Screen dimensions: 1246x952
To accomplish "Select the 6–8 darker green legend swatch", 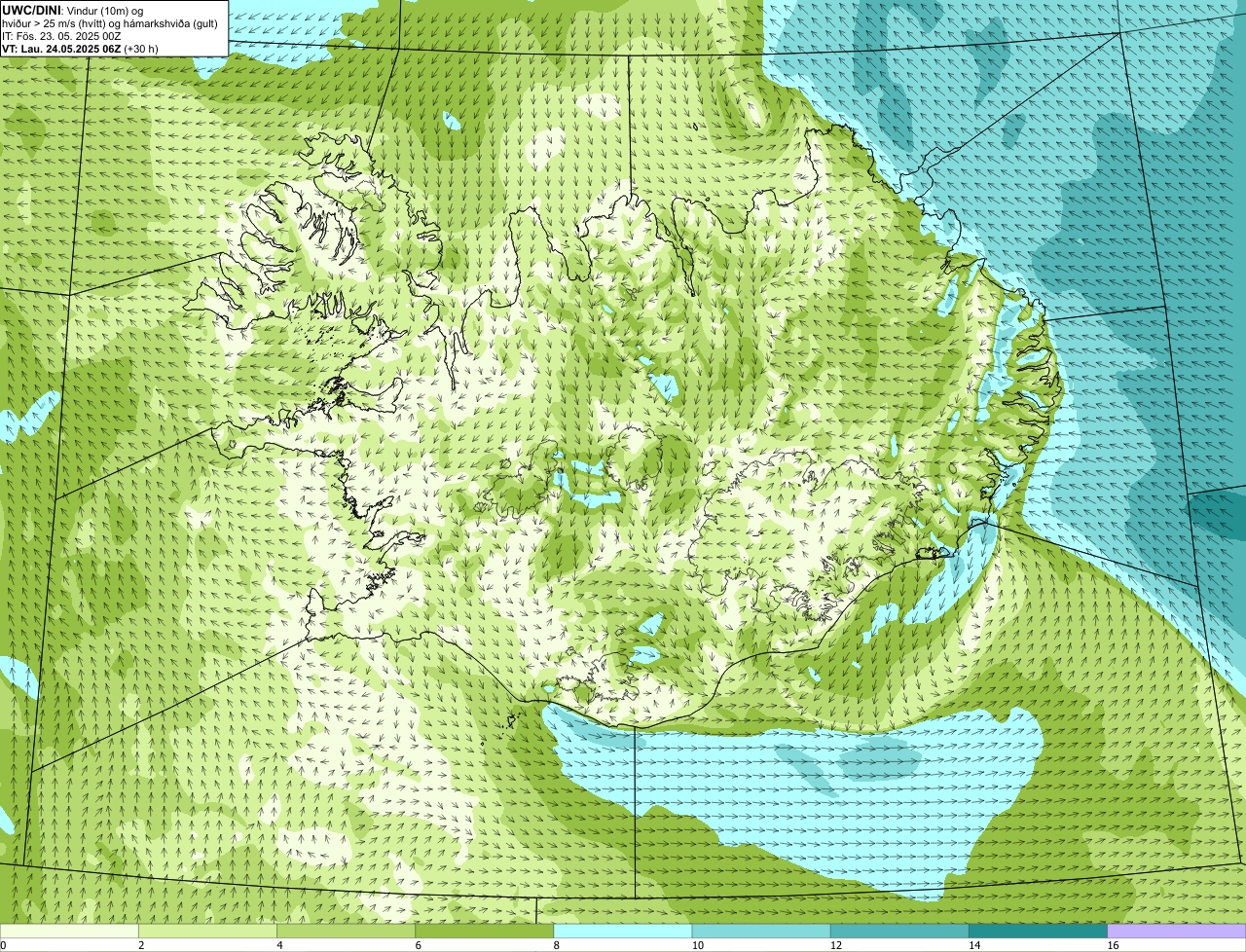I will 485,931.
